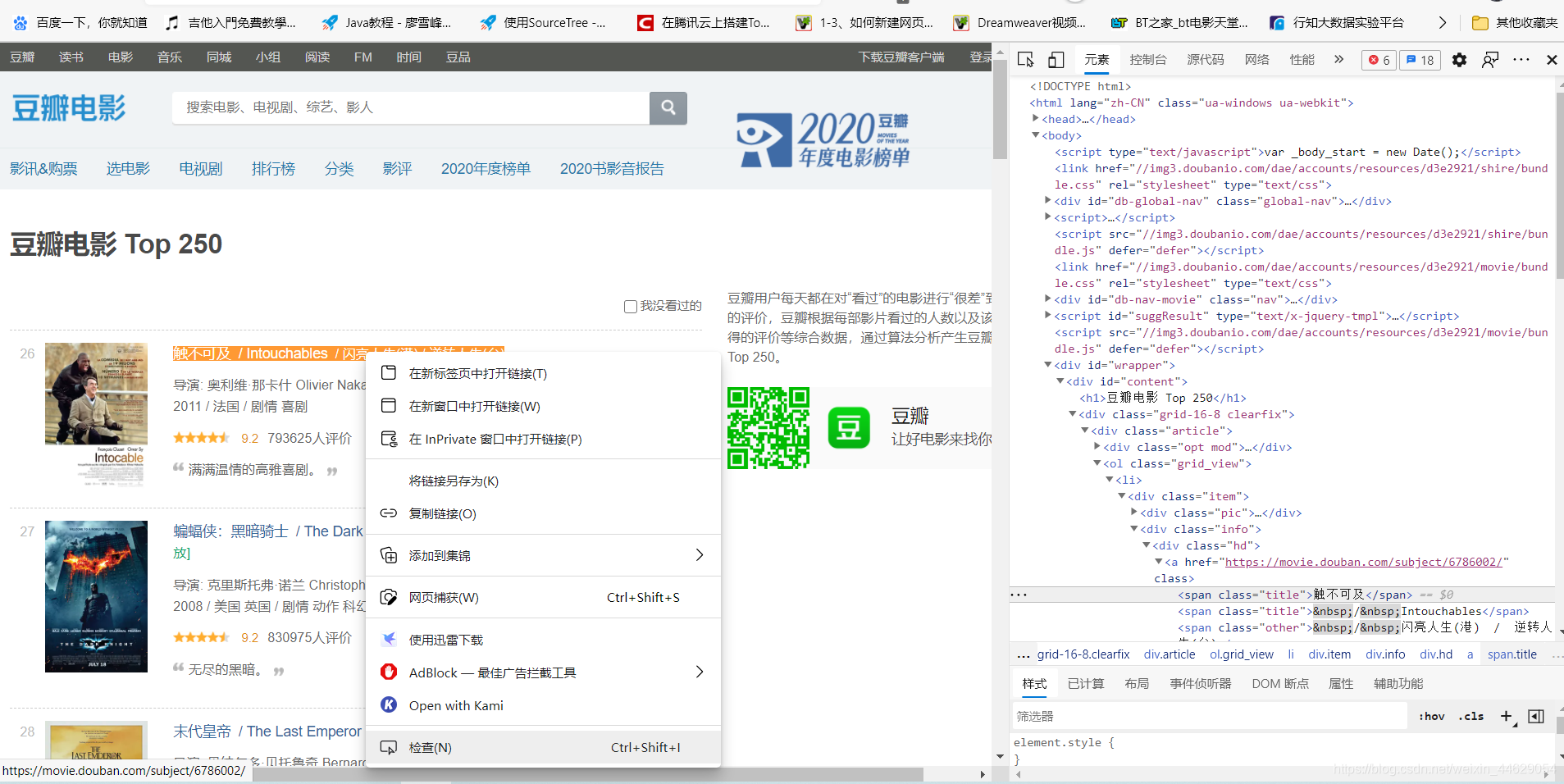Open the 2020年度榜单 link
The image size is (1564, 784).
(x=485, y=168)
